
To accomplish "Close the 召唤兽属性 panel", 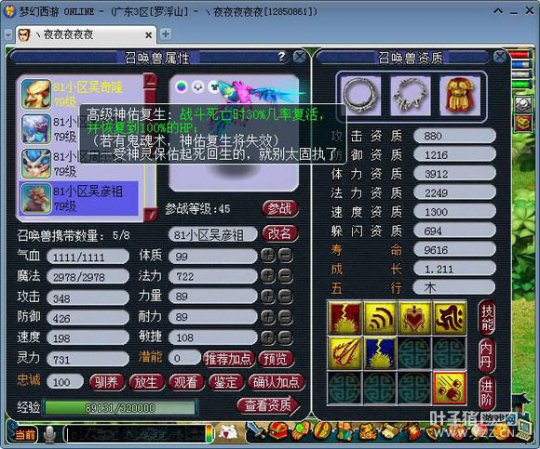I will click(x=300, y=56).
